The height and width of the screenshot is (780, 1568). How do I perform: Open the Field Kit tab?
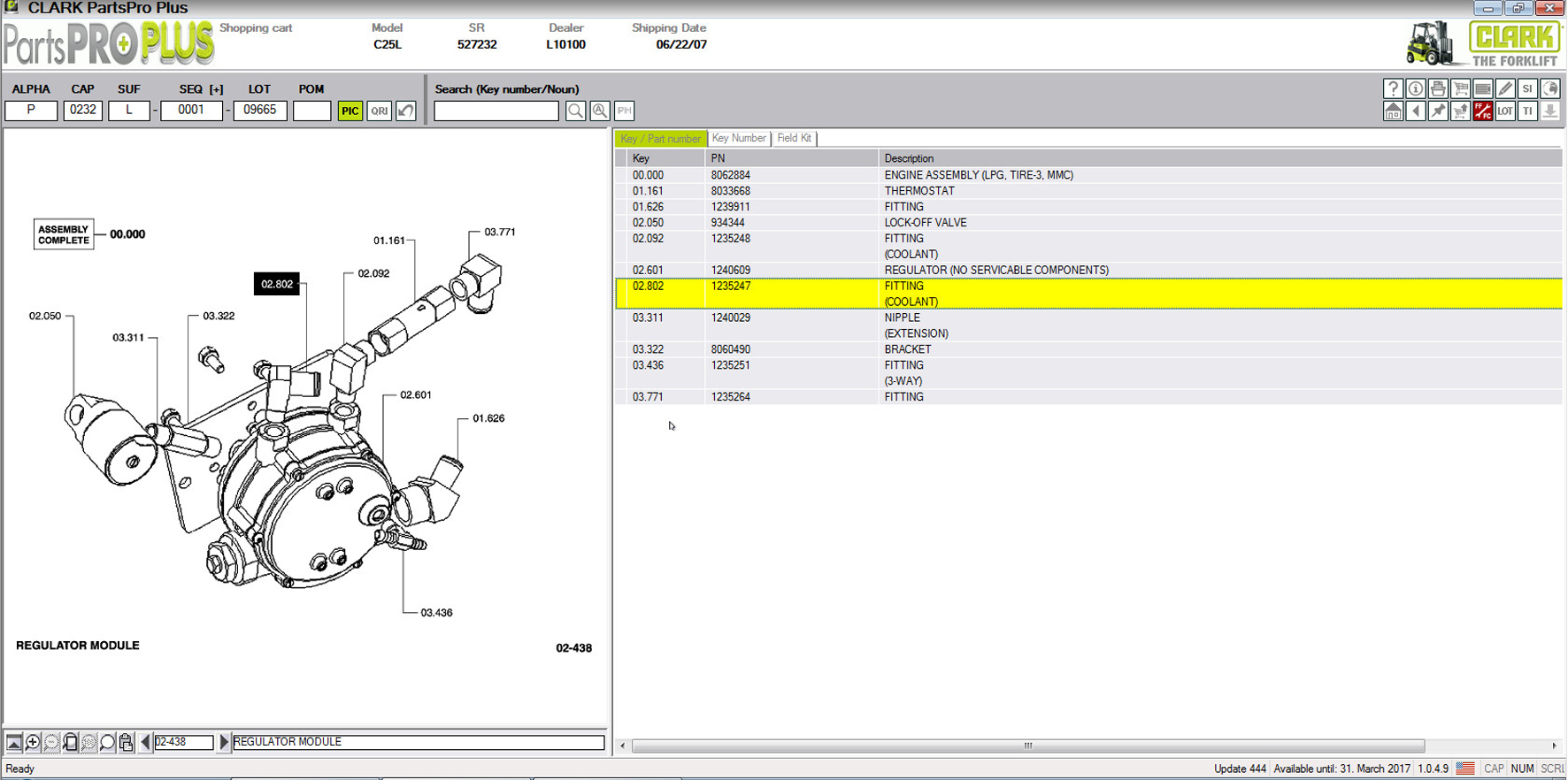pos(794,138)
